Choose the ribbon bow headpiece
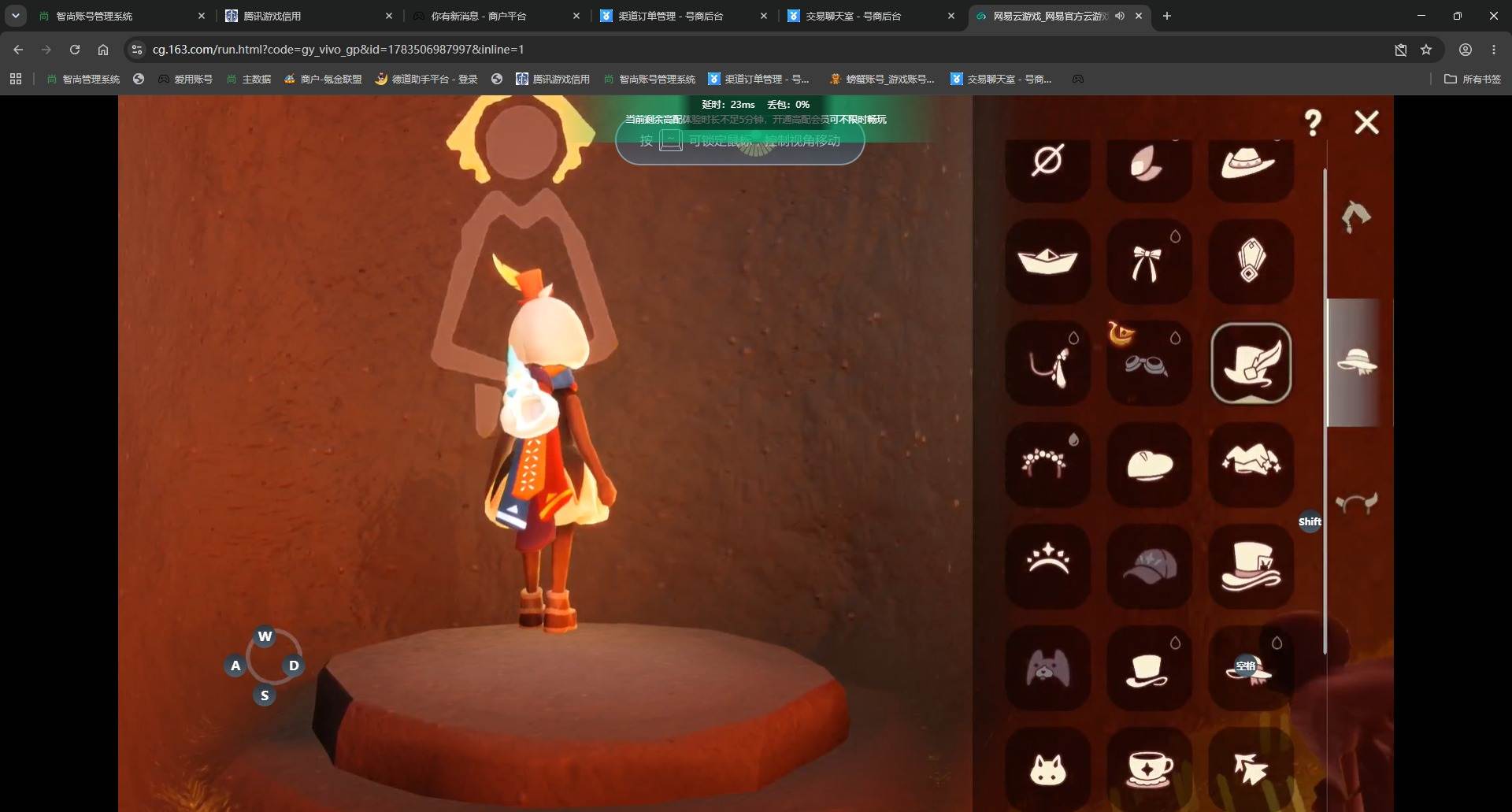The width and height of the screenshot is (1512, 812). point(1148,261)
